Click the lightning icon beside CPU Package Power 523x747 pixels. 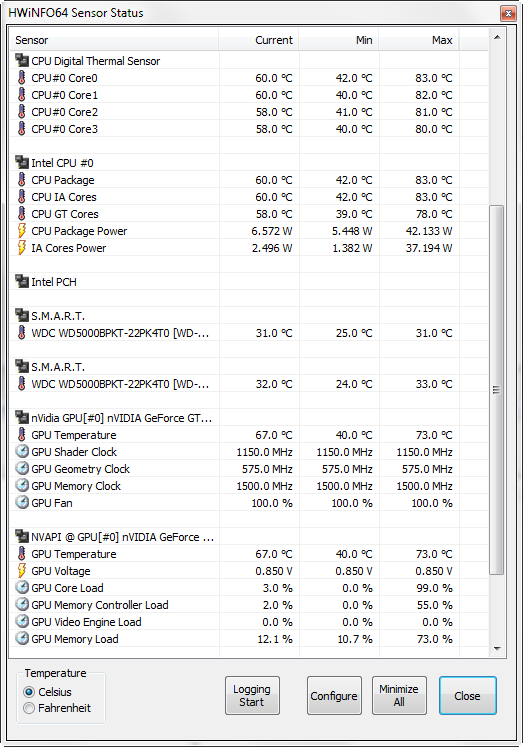pyautogui.click(x=21, y=231)
